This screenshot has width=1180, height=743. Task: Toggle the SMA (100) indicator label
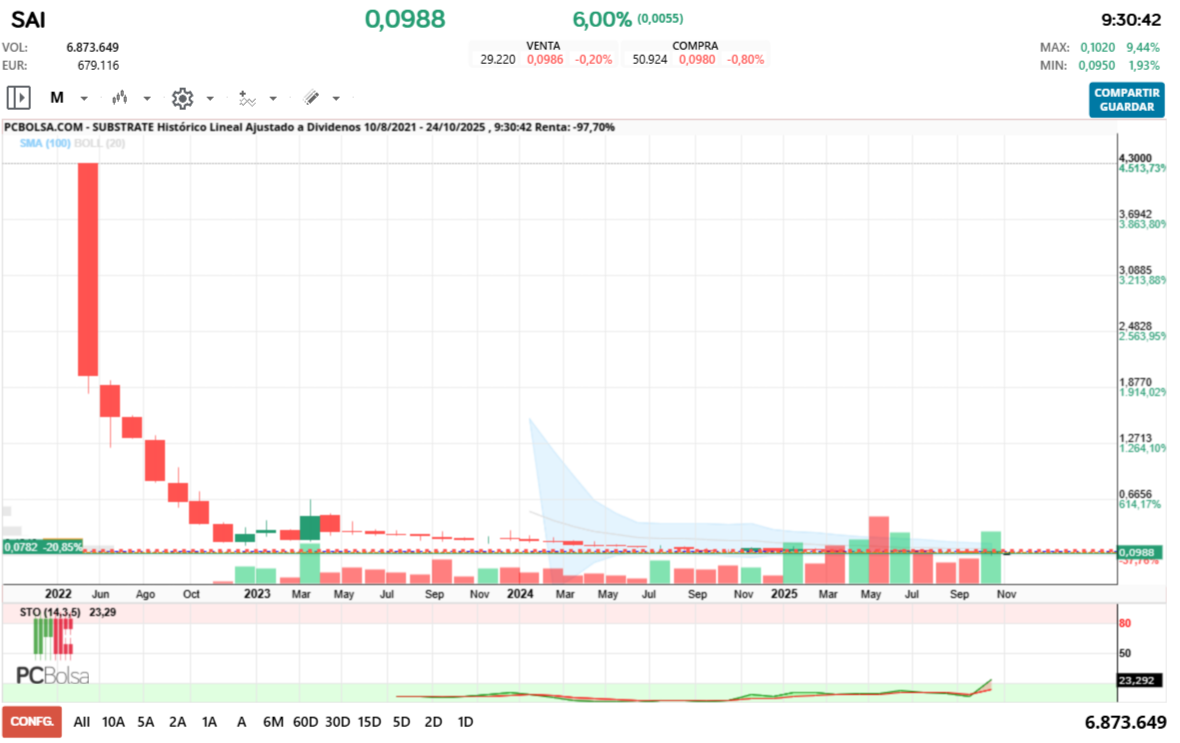click(x=44, y=143)
